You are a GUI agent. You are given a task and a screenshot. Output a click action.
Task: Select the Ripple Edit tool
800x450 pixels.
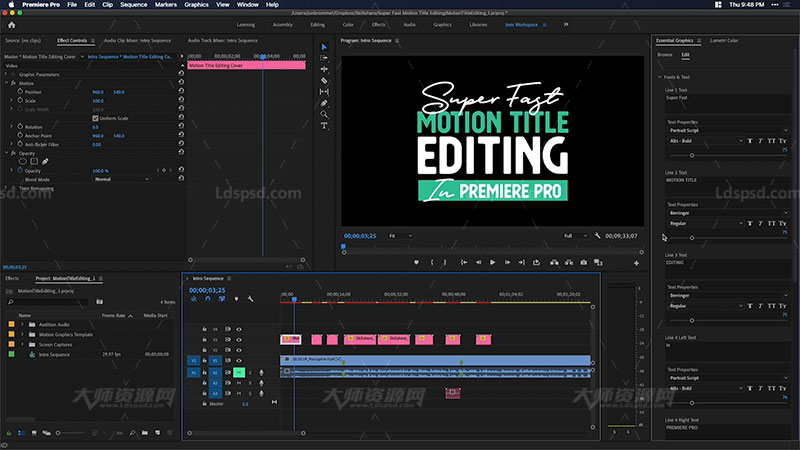[x=324, y=69]
